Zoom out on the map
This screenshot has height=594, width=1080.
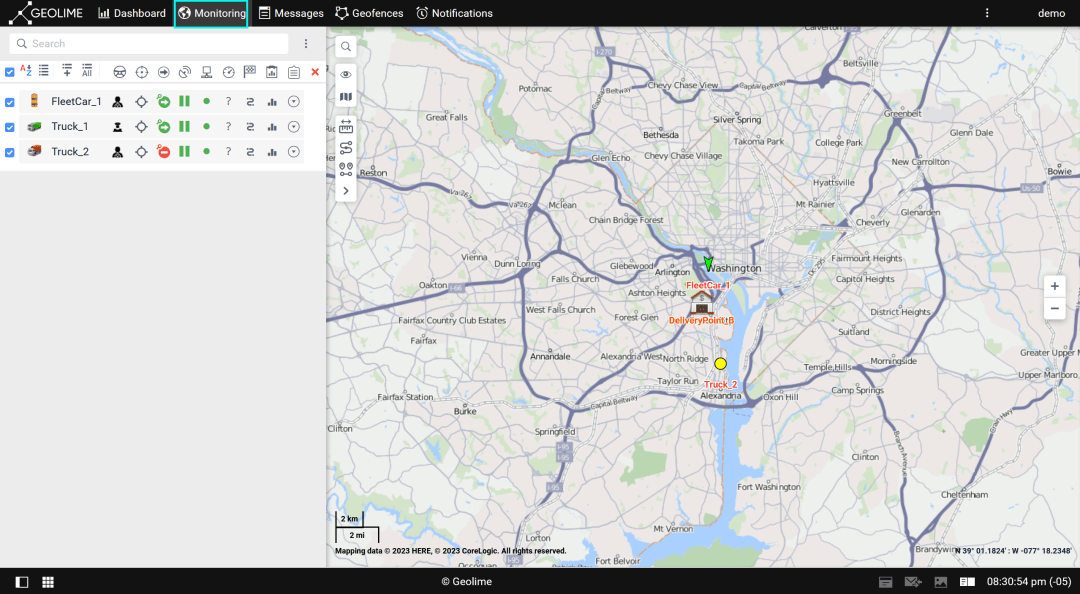tap(1055, 309)
